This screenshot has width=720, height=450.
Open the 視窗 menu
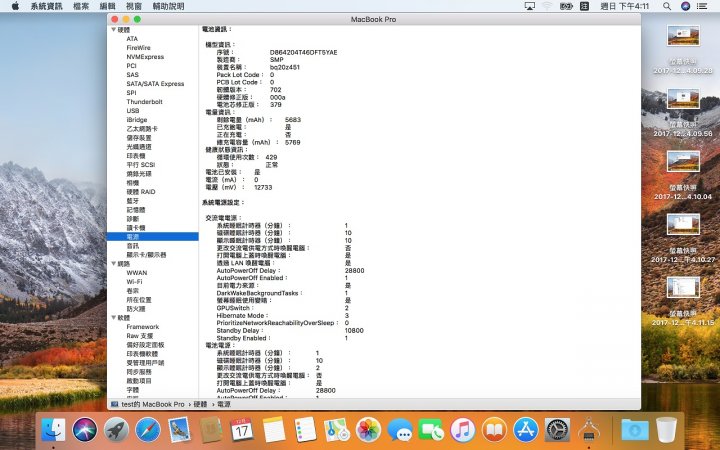point(134,6)
